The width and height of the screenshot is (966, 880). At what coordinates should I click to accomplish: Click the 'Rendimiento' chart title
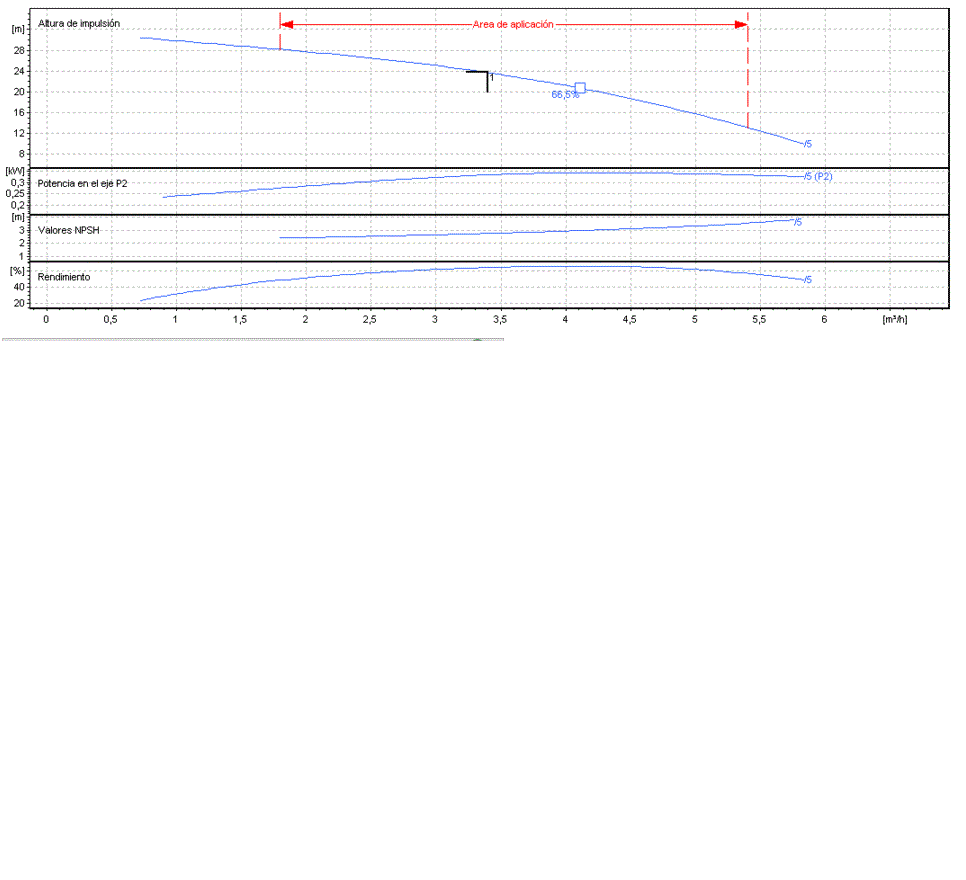pyautogui.click(x=64, y=277)
